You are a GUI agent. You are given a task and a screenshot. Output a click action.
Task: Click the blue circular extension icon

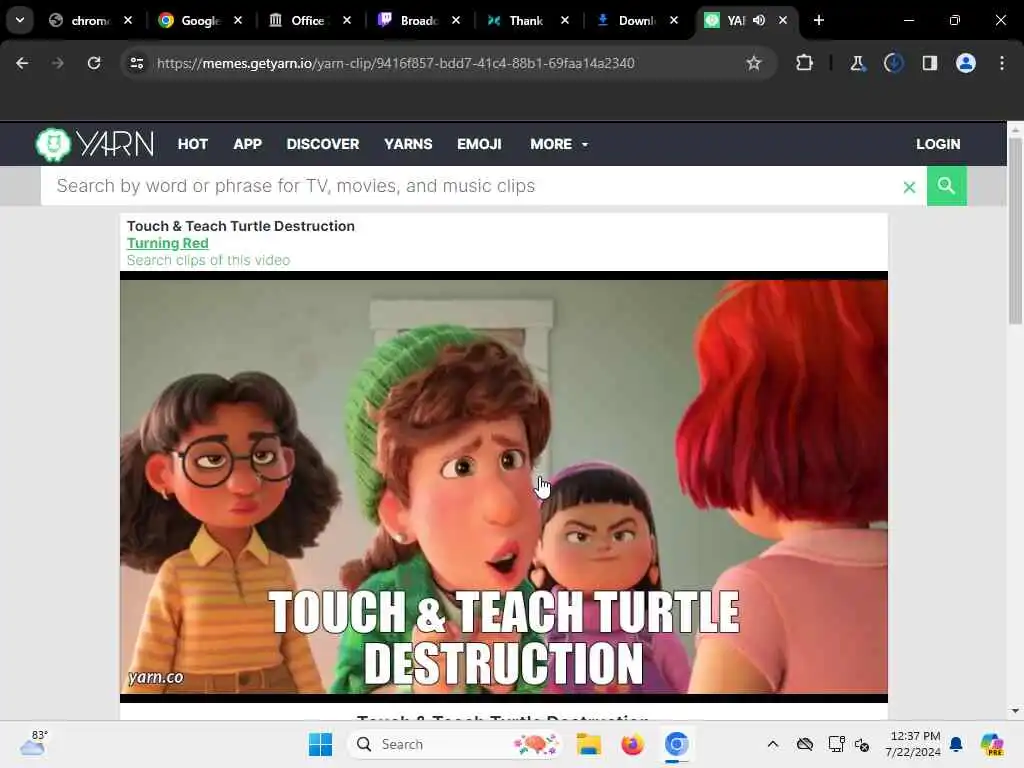[x=893, y=63]
